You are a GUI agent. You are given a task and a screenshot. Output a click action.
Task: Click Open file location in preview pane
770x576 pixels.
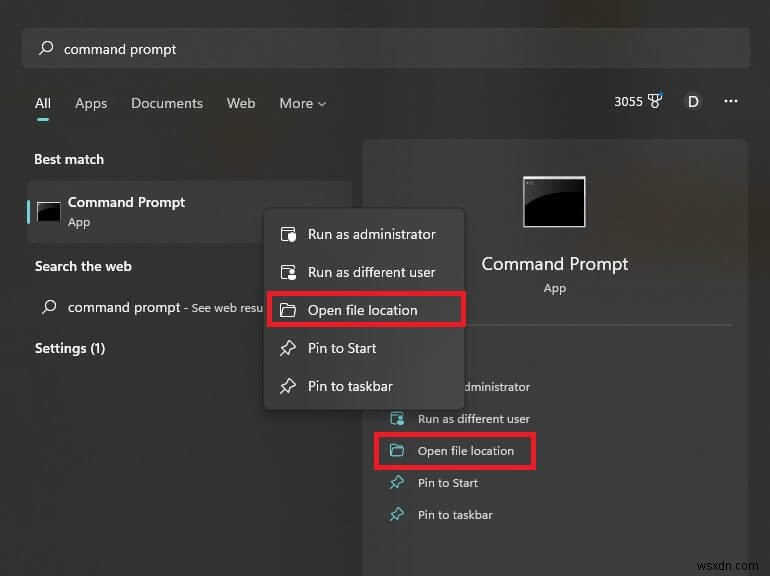[x=466, y=451]
